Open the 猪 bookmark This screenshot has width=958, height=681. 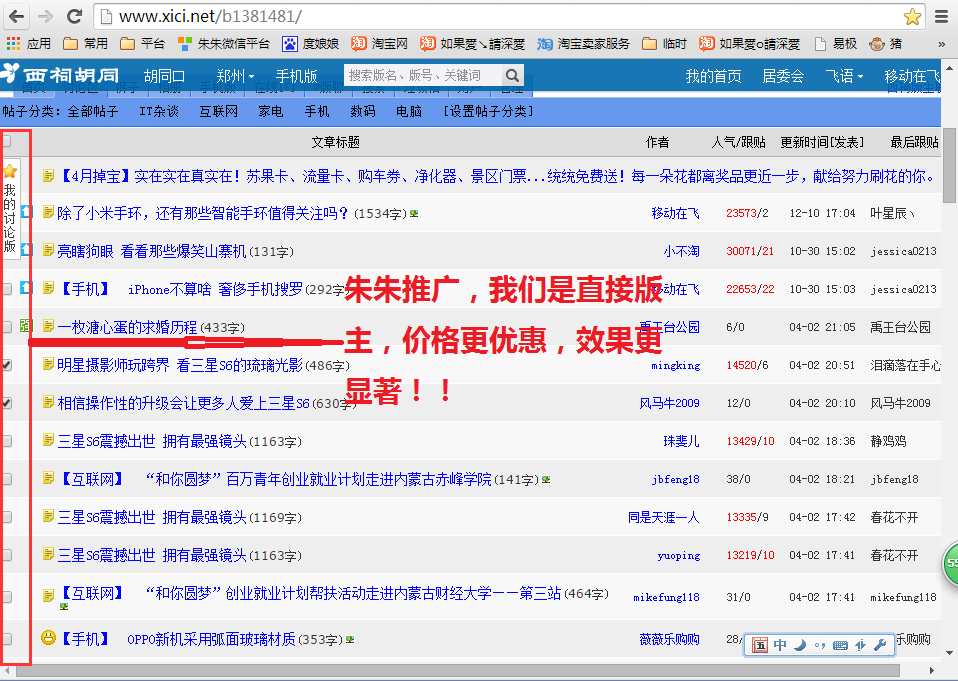[886, 43]
